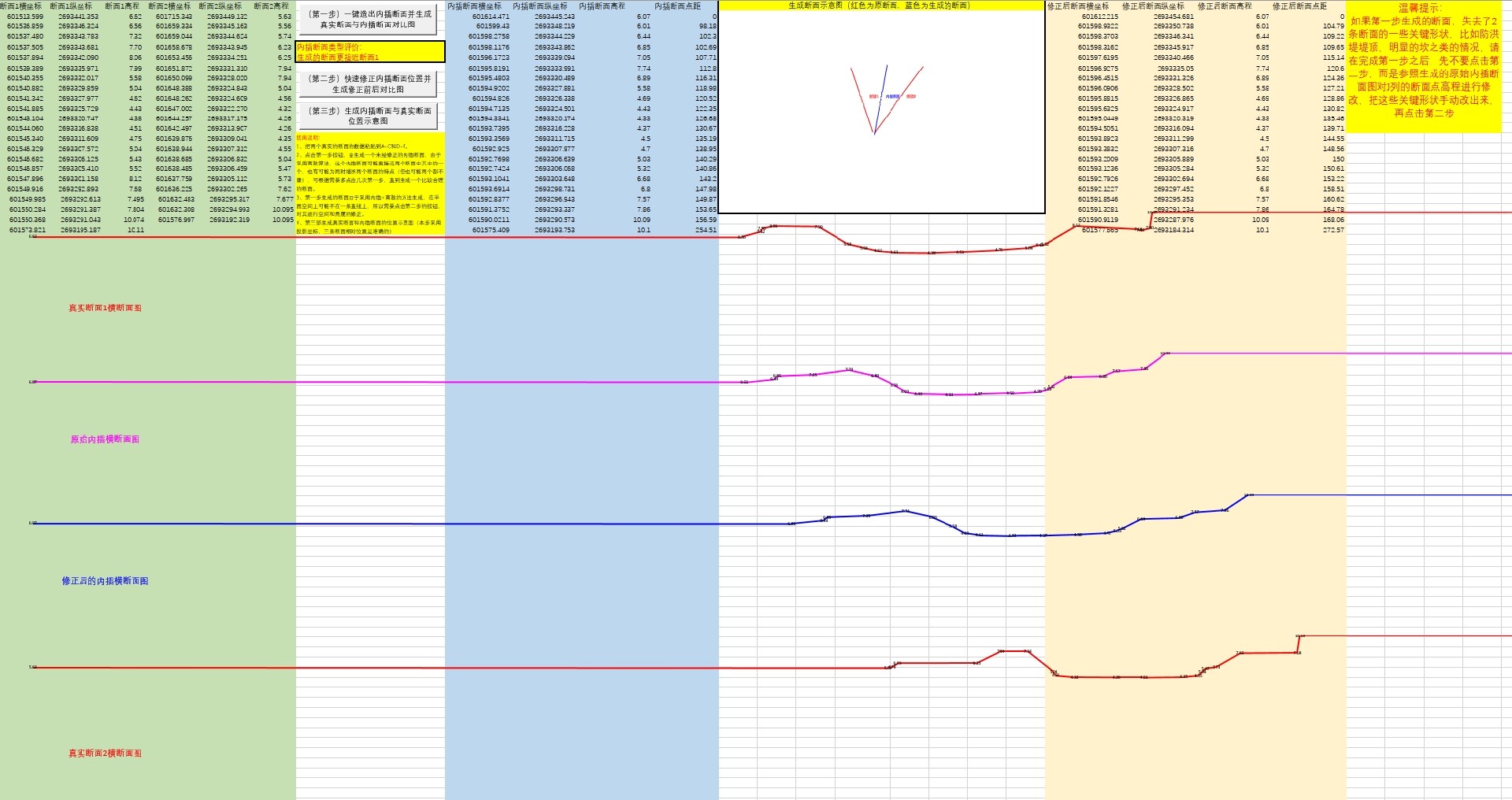Select the 内插断面点距 header cell
Screen dimensions: 1512x800
[x=677, y=6]
